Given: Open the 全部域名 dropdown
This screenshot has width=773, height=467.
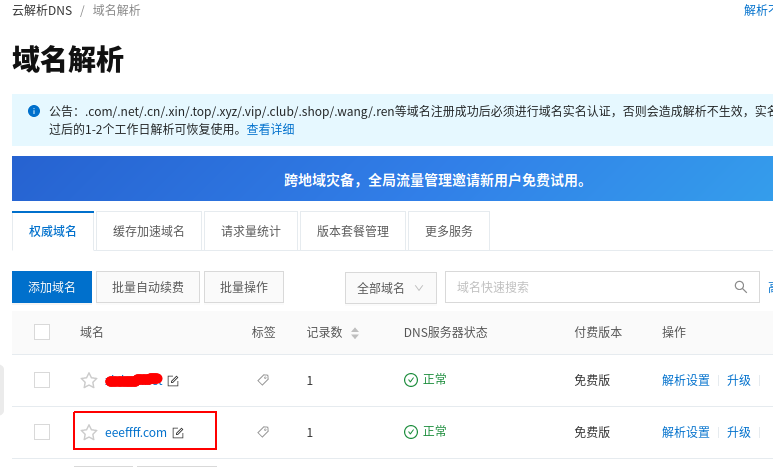Looking at the screenshot, I should (x=390, y=287).
